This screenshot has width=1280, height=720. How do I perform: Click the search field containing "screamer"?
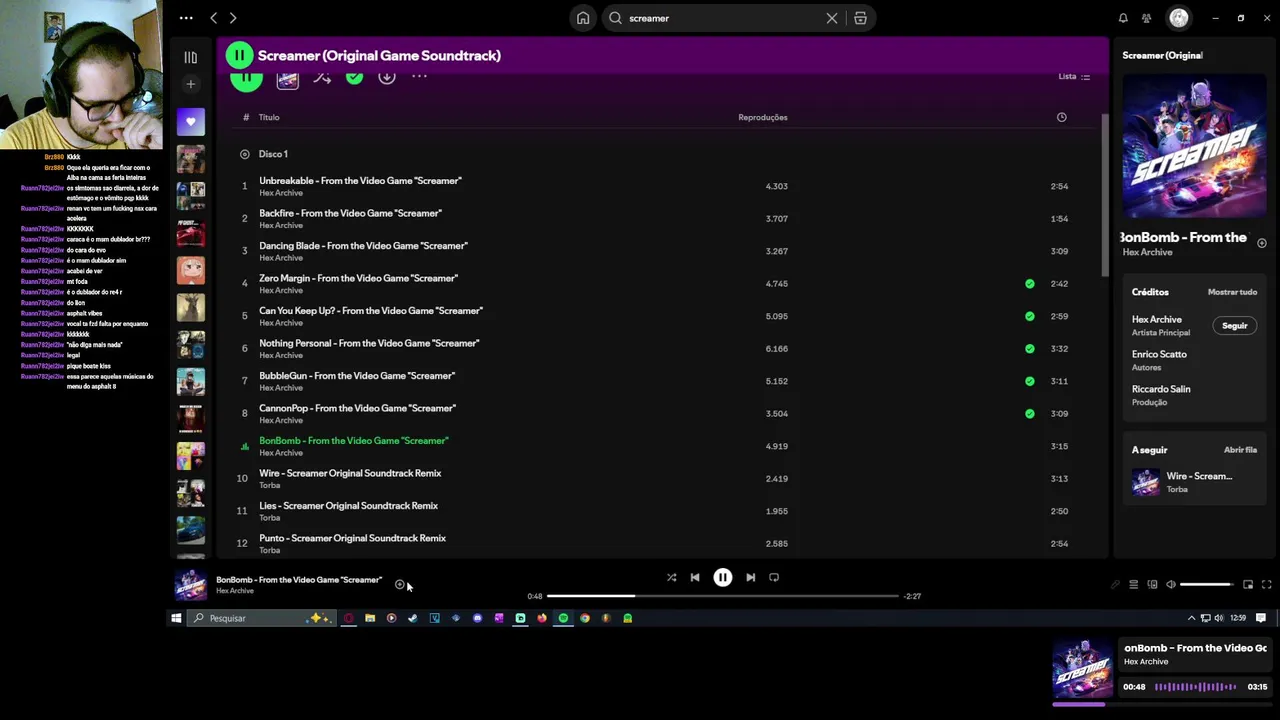(720, 18)
